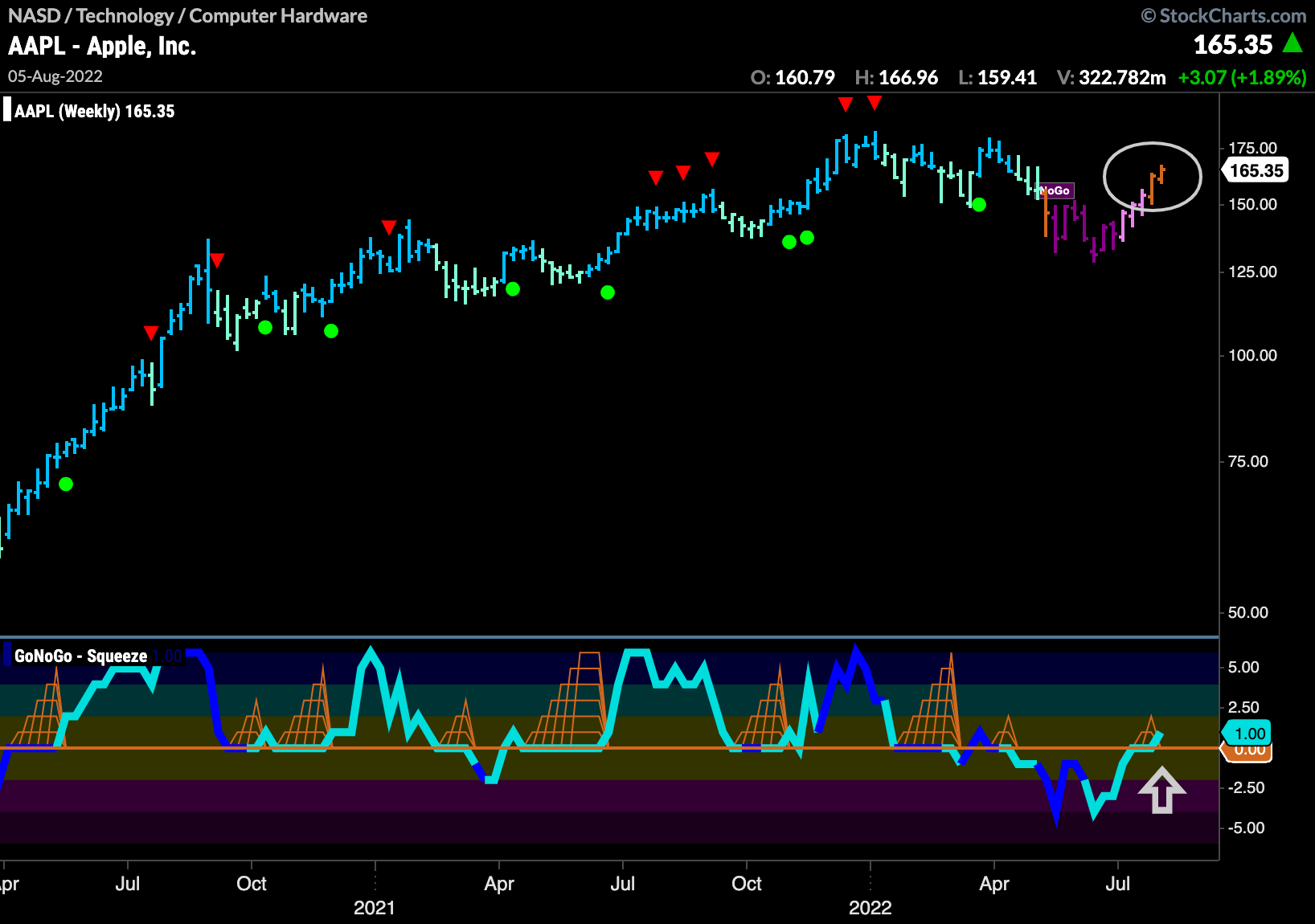This screenshot has width=1315, height=924.
Task: Click the 175.00 price axis label
Action: (1252, 148)
